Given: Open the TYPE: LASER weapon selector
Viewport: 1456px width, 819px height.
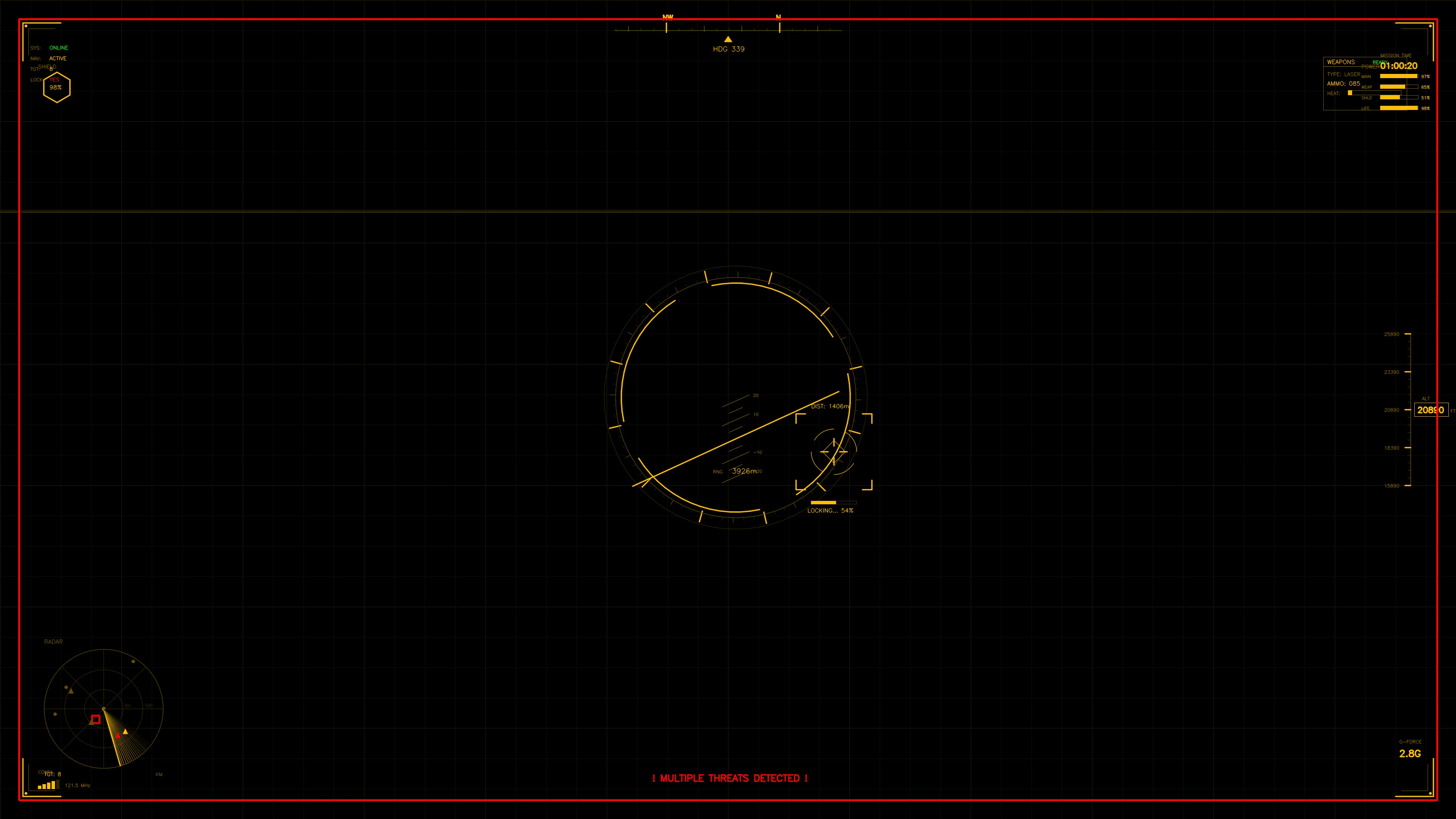Looking at the screenshot, I should 1344,74.
